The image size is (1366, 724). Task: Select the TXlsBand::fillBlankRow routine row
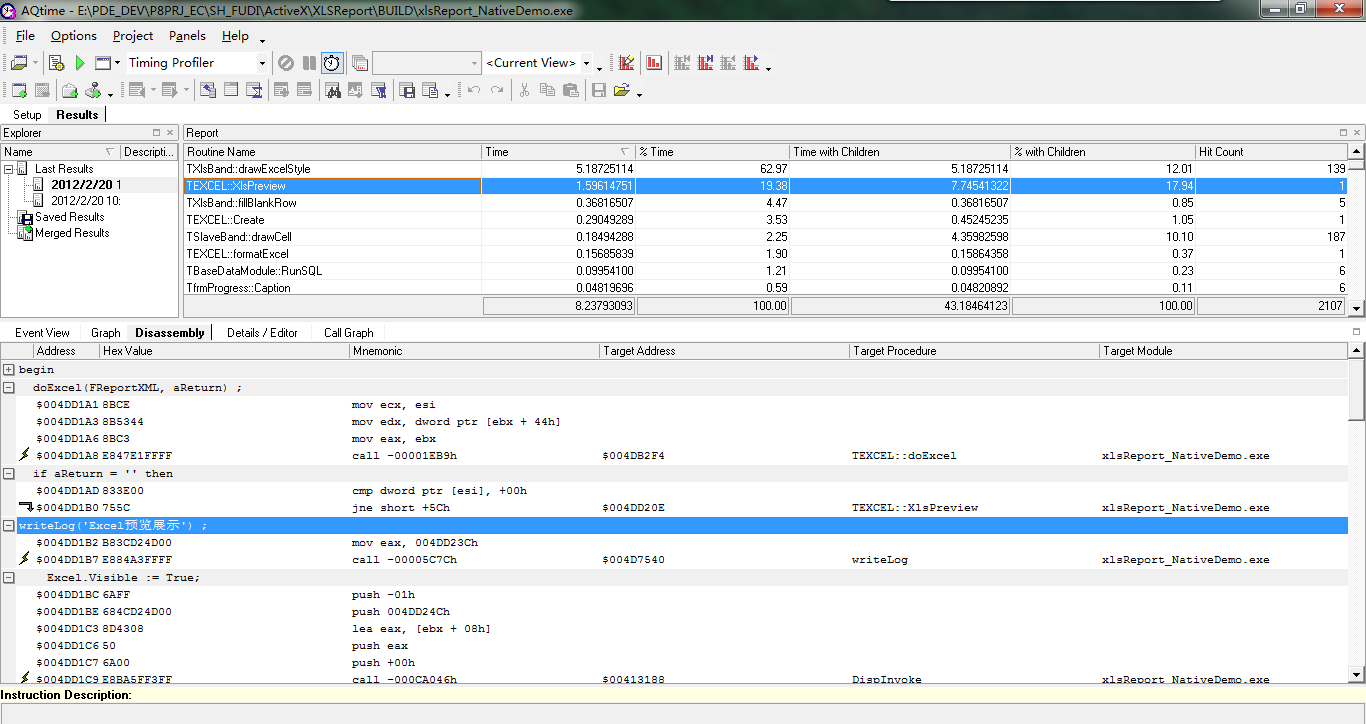[241, 203]
